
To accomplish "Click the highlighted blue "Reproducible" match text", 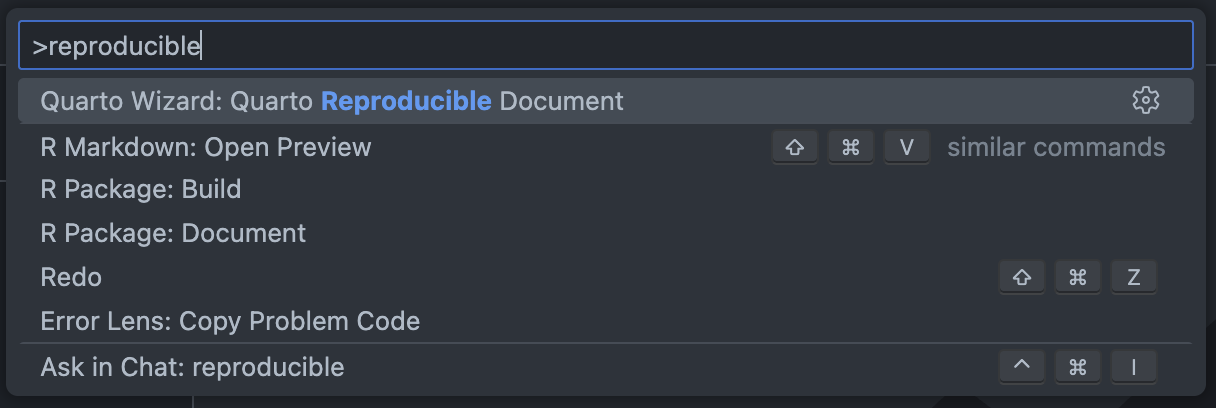I will pos(406,101).
